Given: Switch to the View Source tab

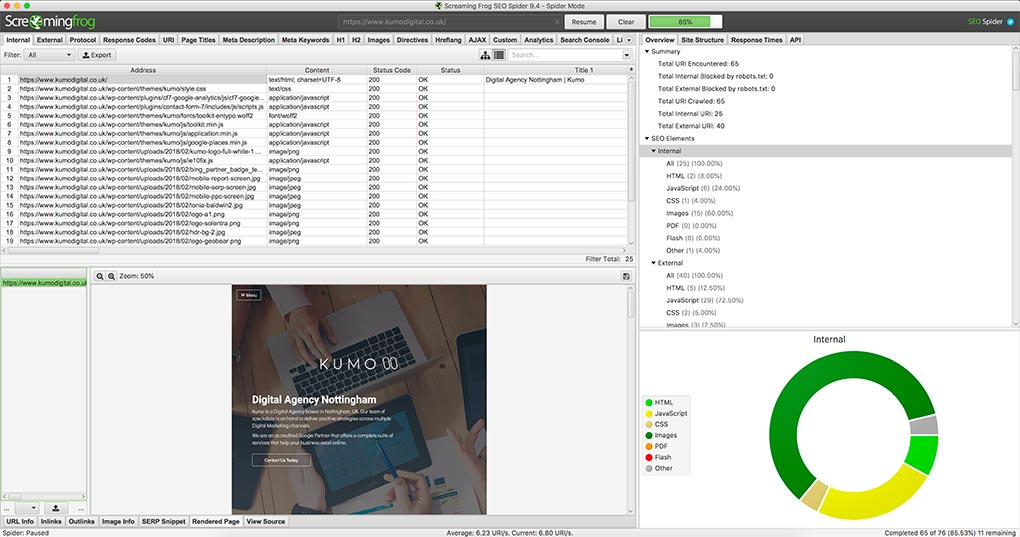Looking at the screenshot, I should click(265, 521).
